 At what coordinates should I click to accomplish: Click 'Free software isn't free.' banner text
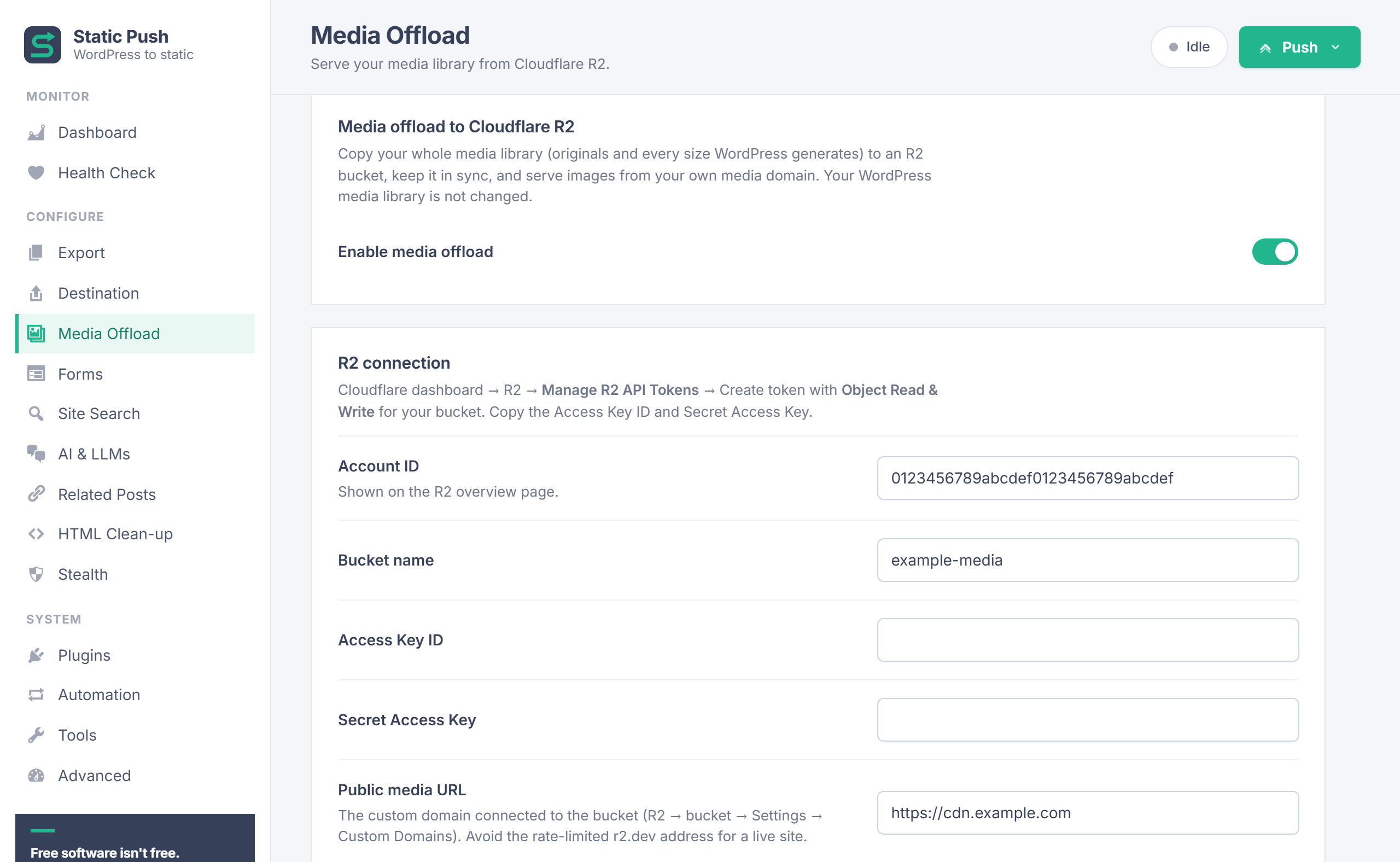pyautogui.click(x=105, y=853)
